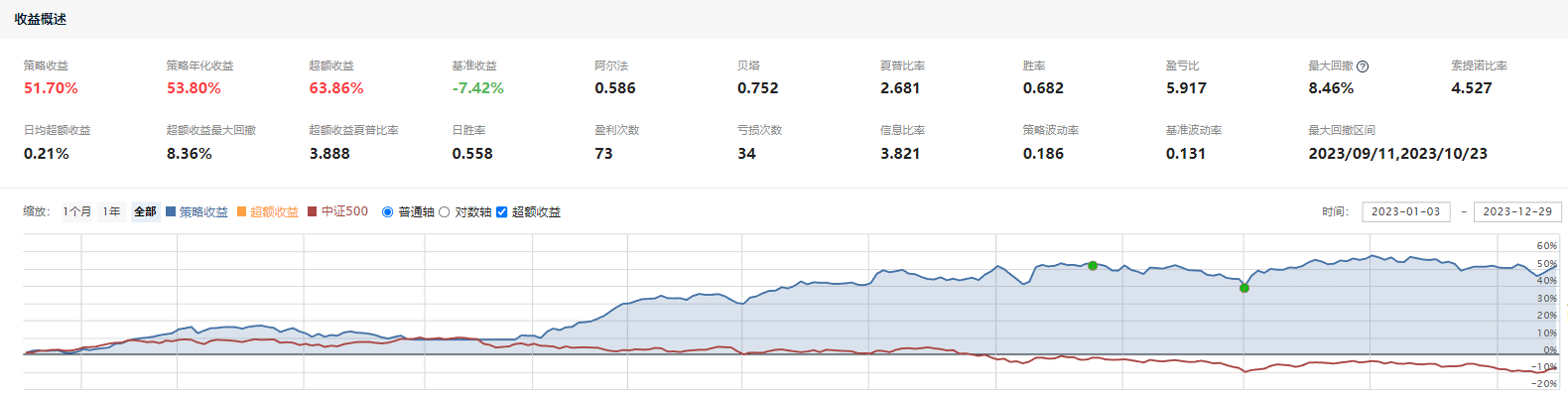Open the end date field 2023-12-29
The image size is (1568, 399).
[1517, 211]
